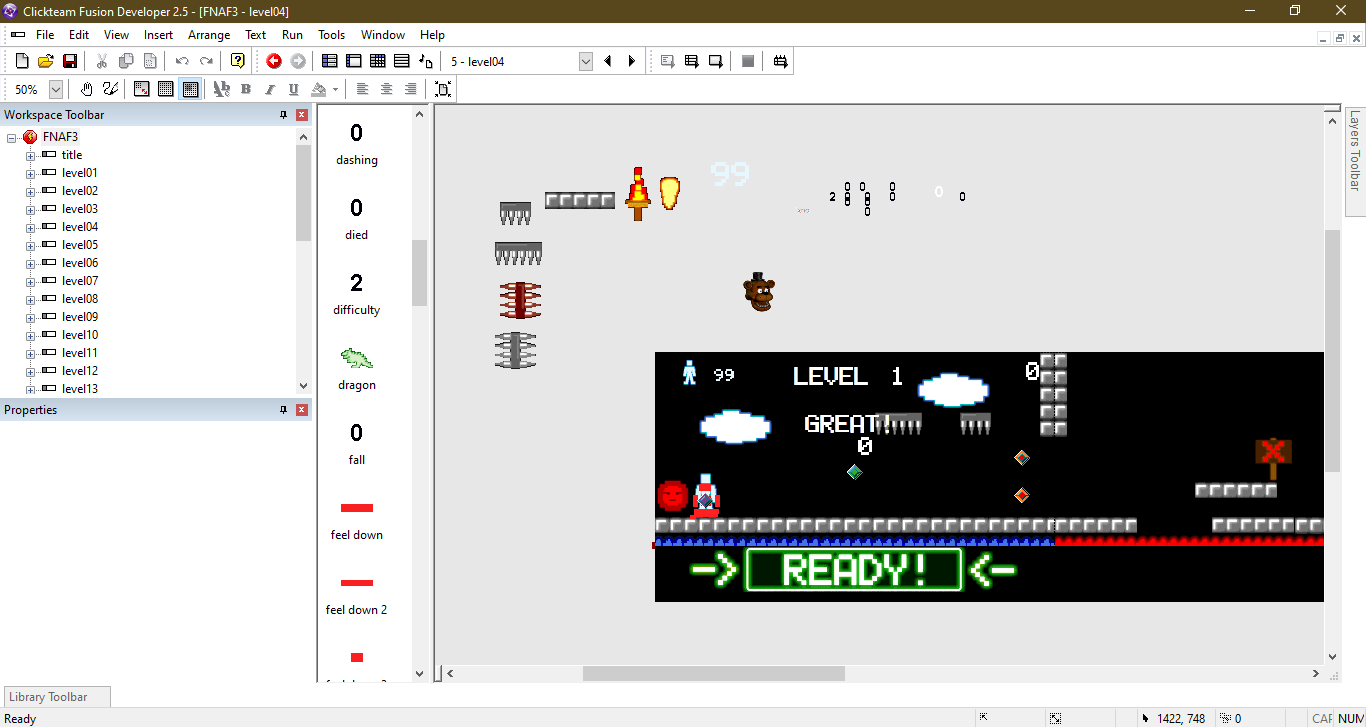Open the Event Editor grid icon
Viewport: 1366px width, 727px height.
tap(378, 61)
